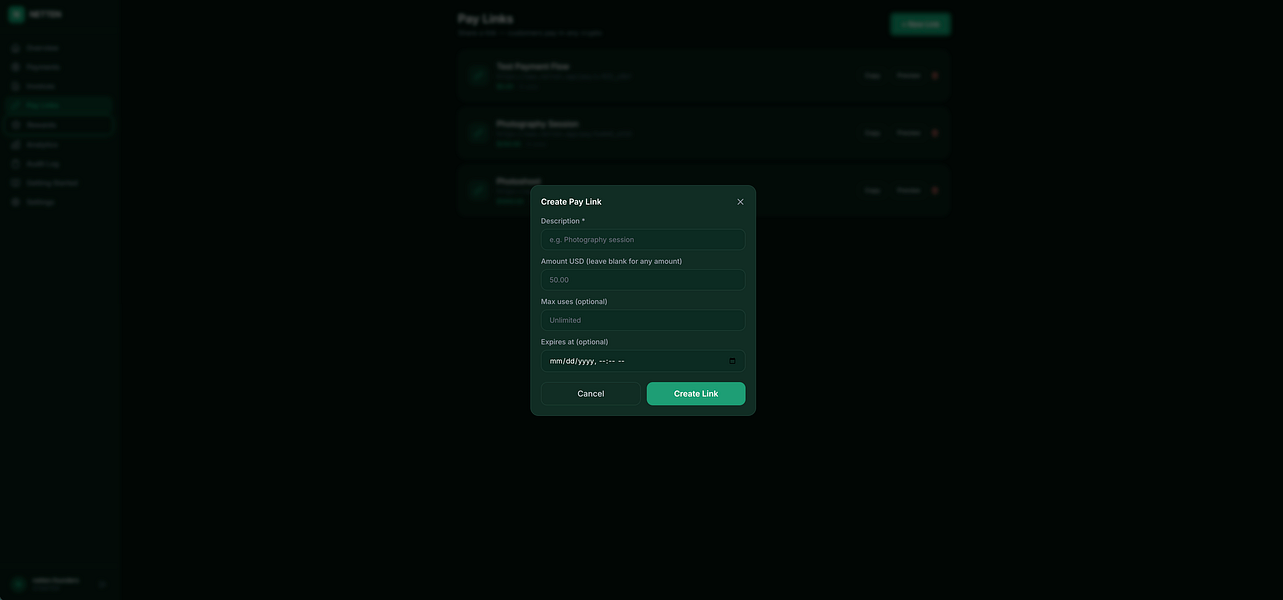Click the 'Expires at (optional)' label

tap(574, 342)
